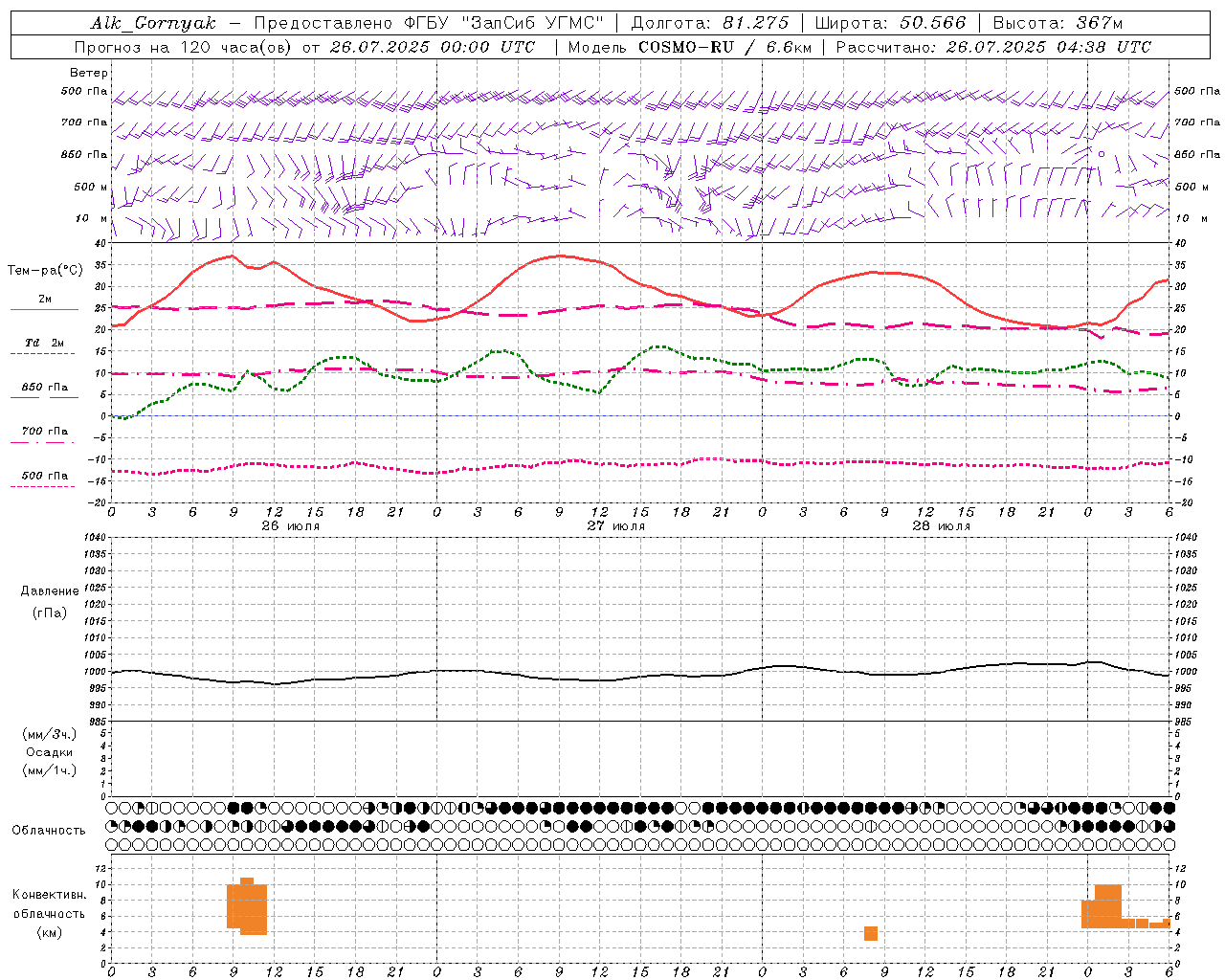Click the small orange convective square on 28 июля
This screenshot has height=980, width=1225.
click(x=871, y=933)
